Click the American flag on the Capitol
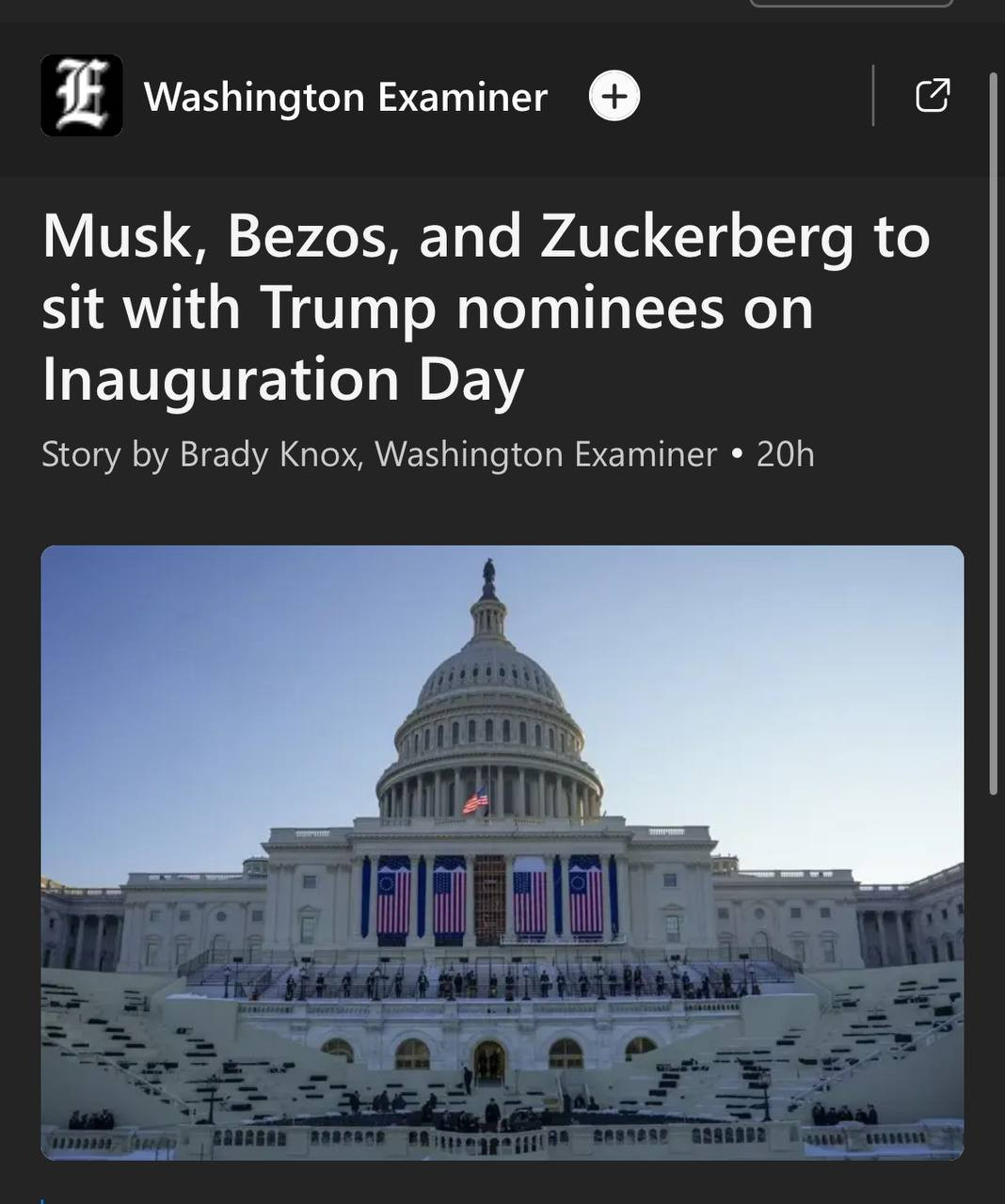The height and width of the screenshot is (1204, 1005). click(x=476, y=802)
